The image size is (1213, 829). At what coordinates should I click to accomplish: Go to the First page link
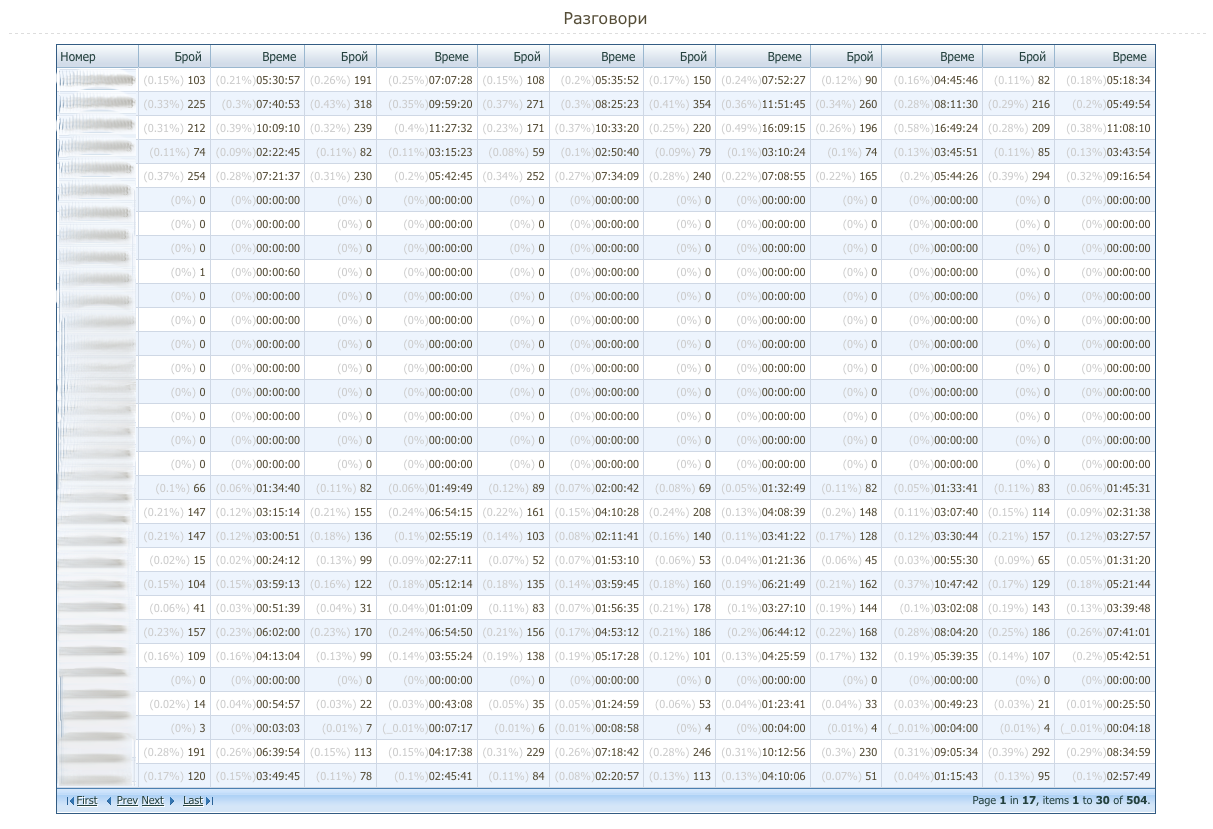point(87,801)
